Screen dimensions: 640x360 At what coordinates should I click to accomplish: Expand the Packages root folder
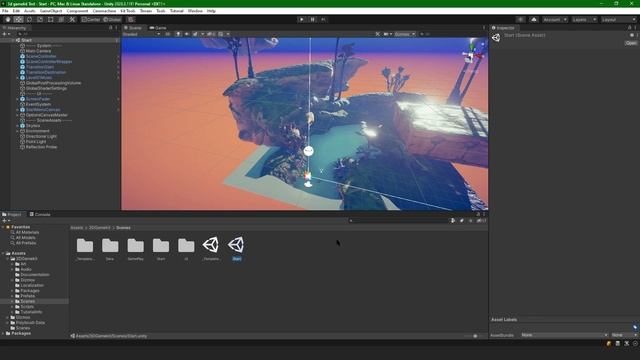[x=3, y=333]
